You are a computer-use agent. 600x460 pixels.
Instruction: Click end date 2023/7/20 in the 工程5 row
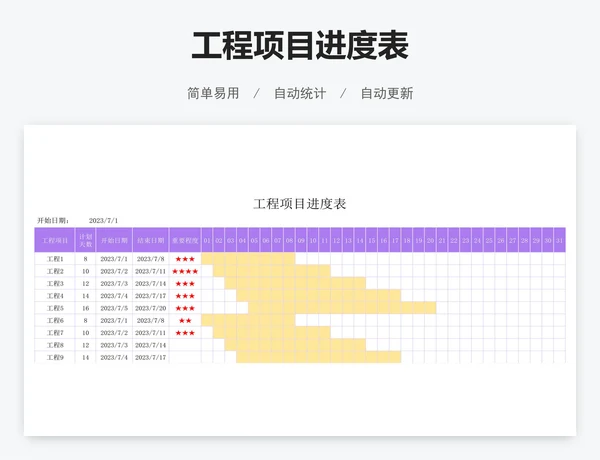pyautogui.click(x=150, y=308)
